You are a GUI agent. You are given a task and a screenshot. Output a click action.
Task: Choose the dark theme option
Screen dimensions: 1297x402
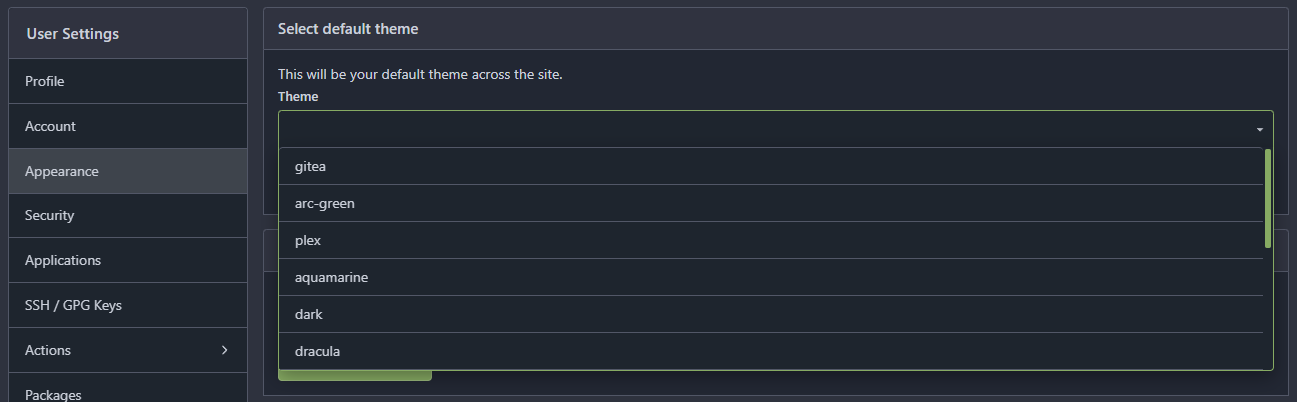[309, 314]
